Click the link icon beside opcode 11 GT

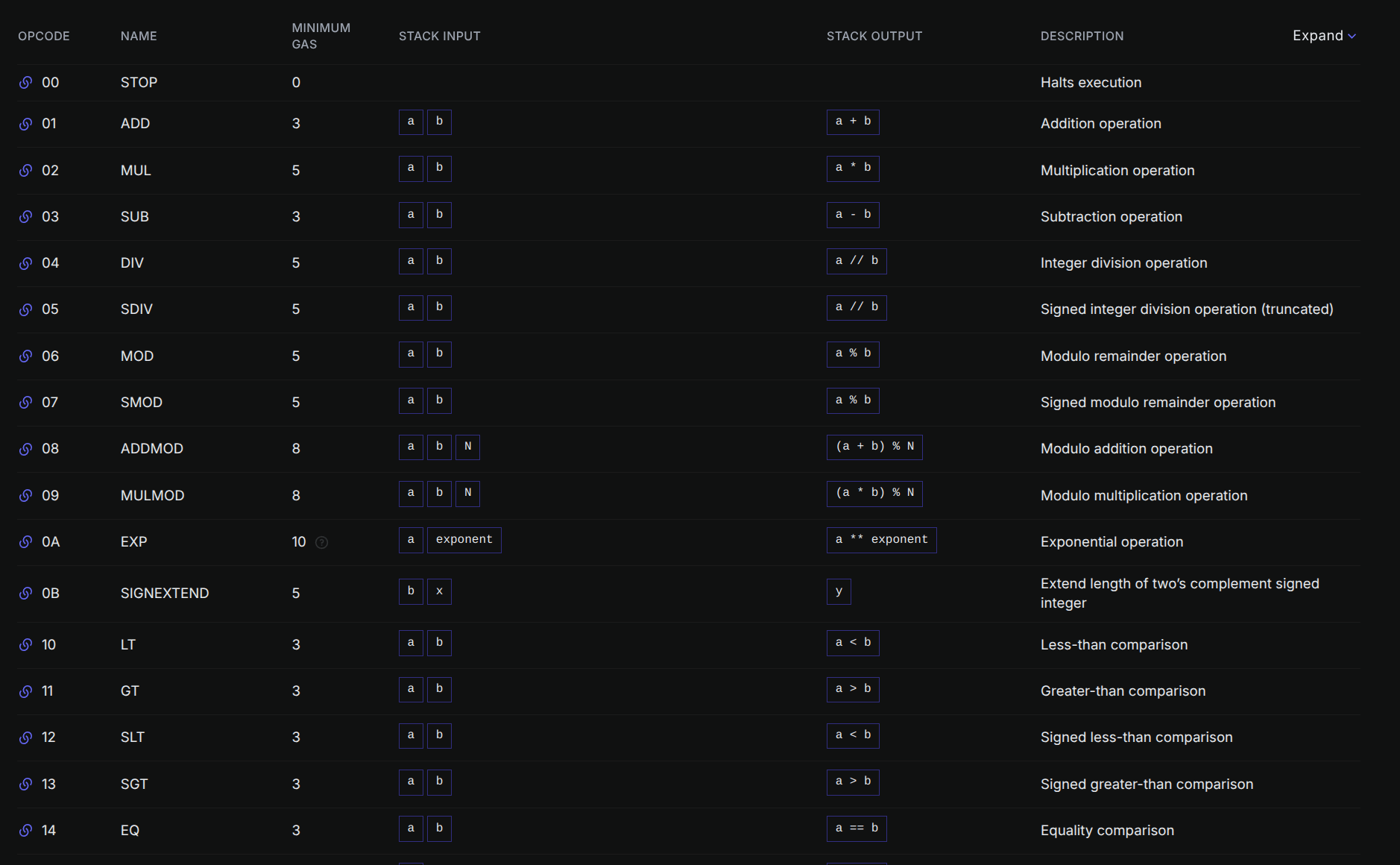25,691
